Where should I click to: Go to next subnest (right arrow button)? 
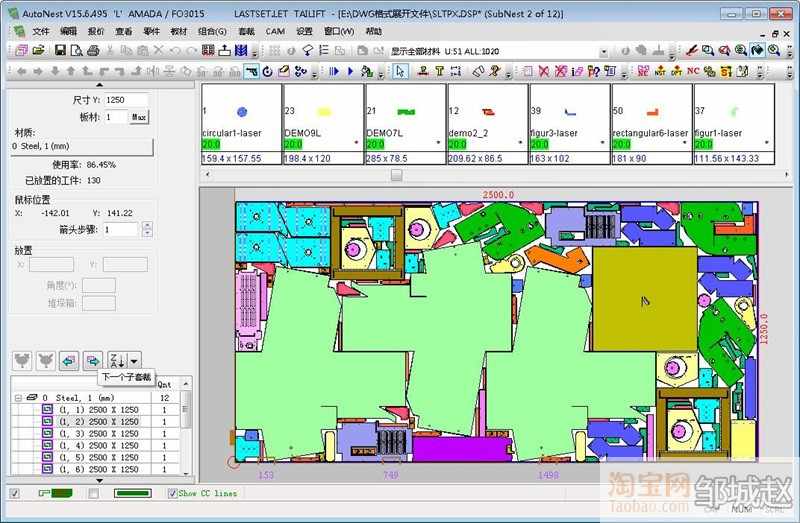pyautogui.click(x=93, y=361)
